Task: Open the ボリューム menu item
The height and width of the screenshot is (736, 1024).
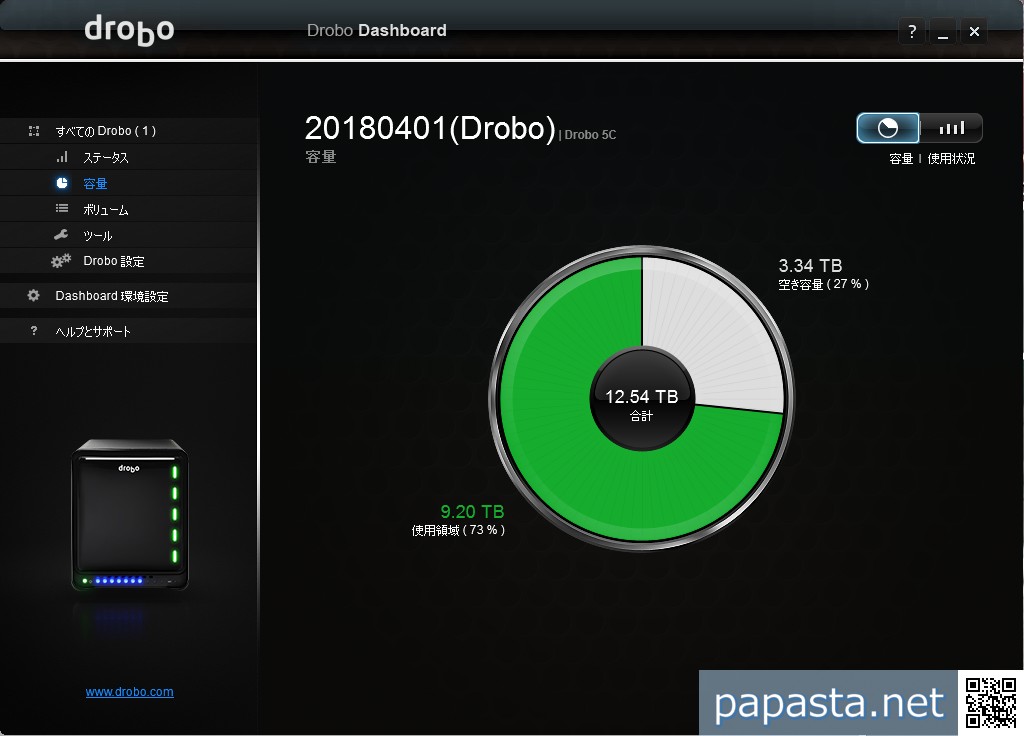Action: coord(106,210)
